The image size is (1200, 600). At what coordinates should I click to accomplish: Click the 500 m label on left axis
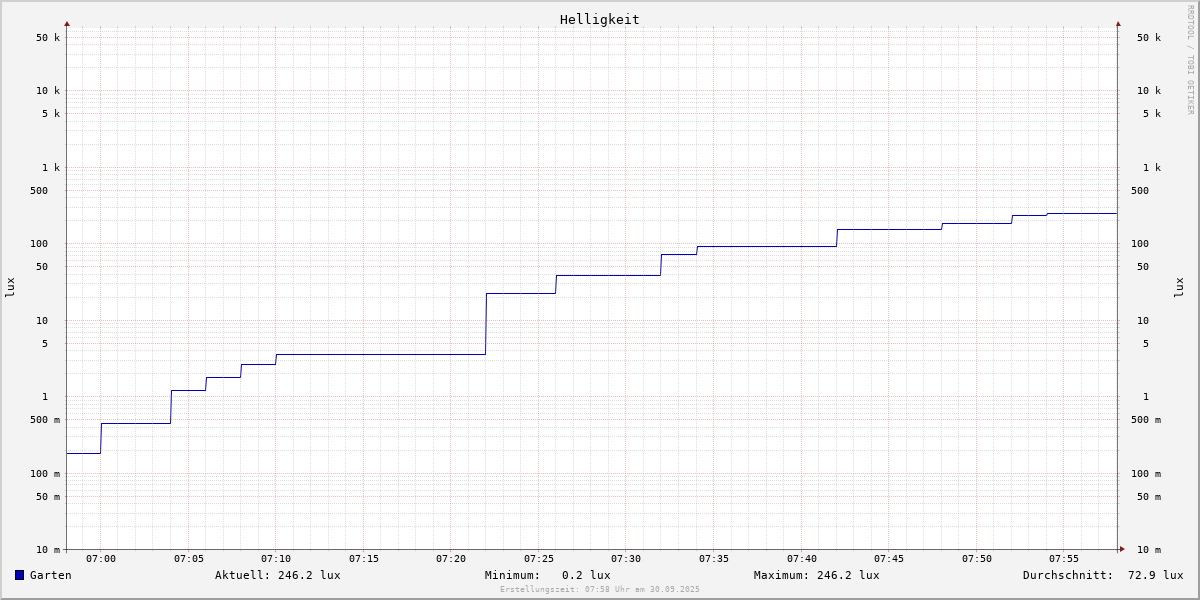pyautogui.click(x=45, y=420)
